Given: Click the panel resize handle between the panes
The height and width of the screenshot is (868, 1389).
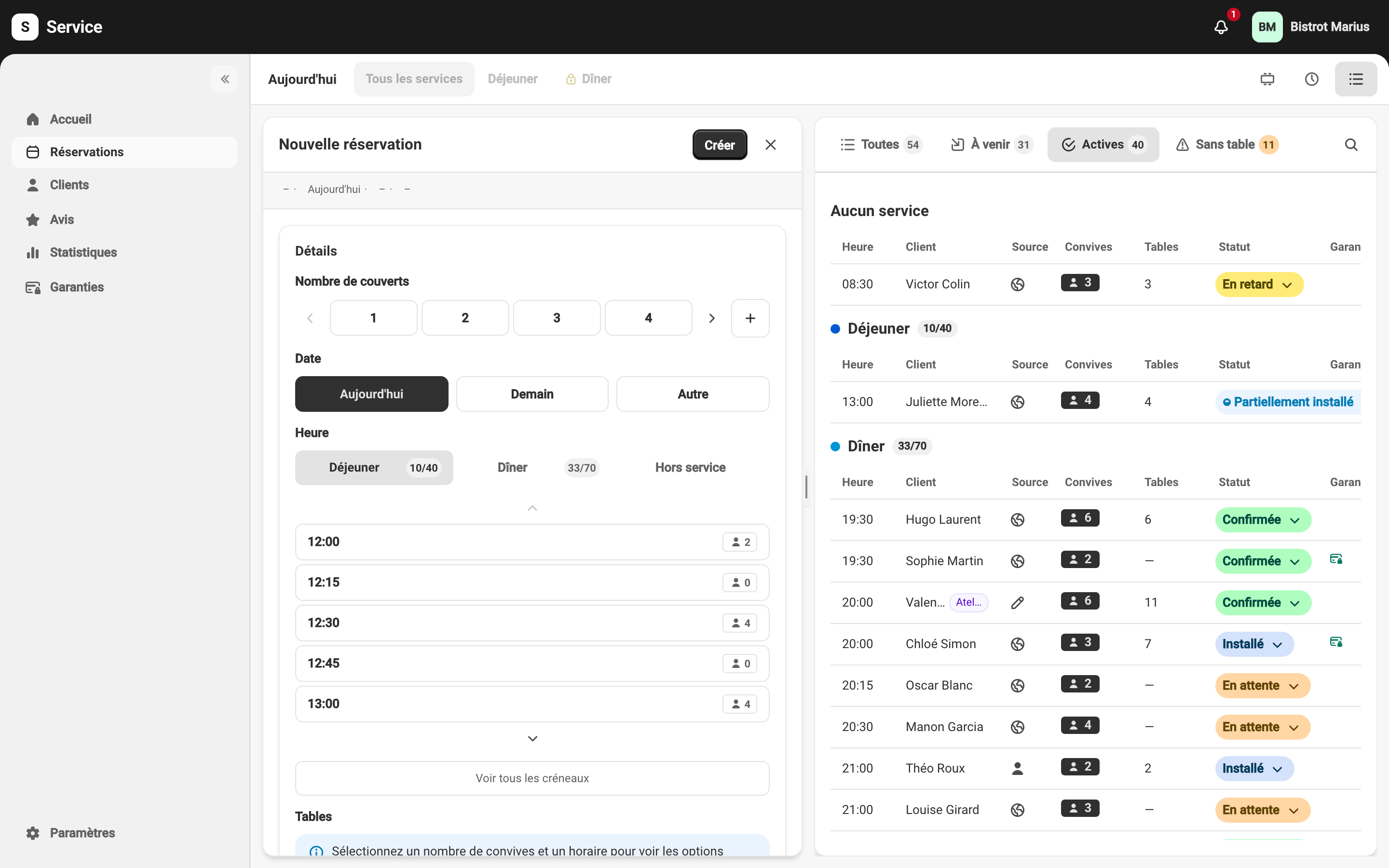Looking at the screenshot, I should tap(807, 487).
